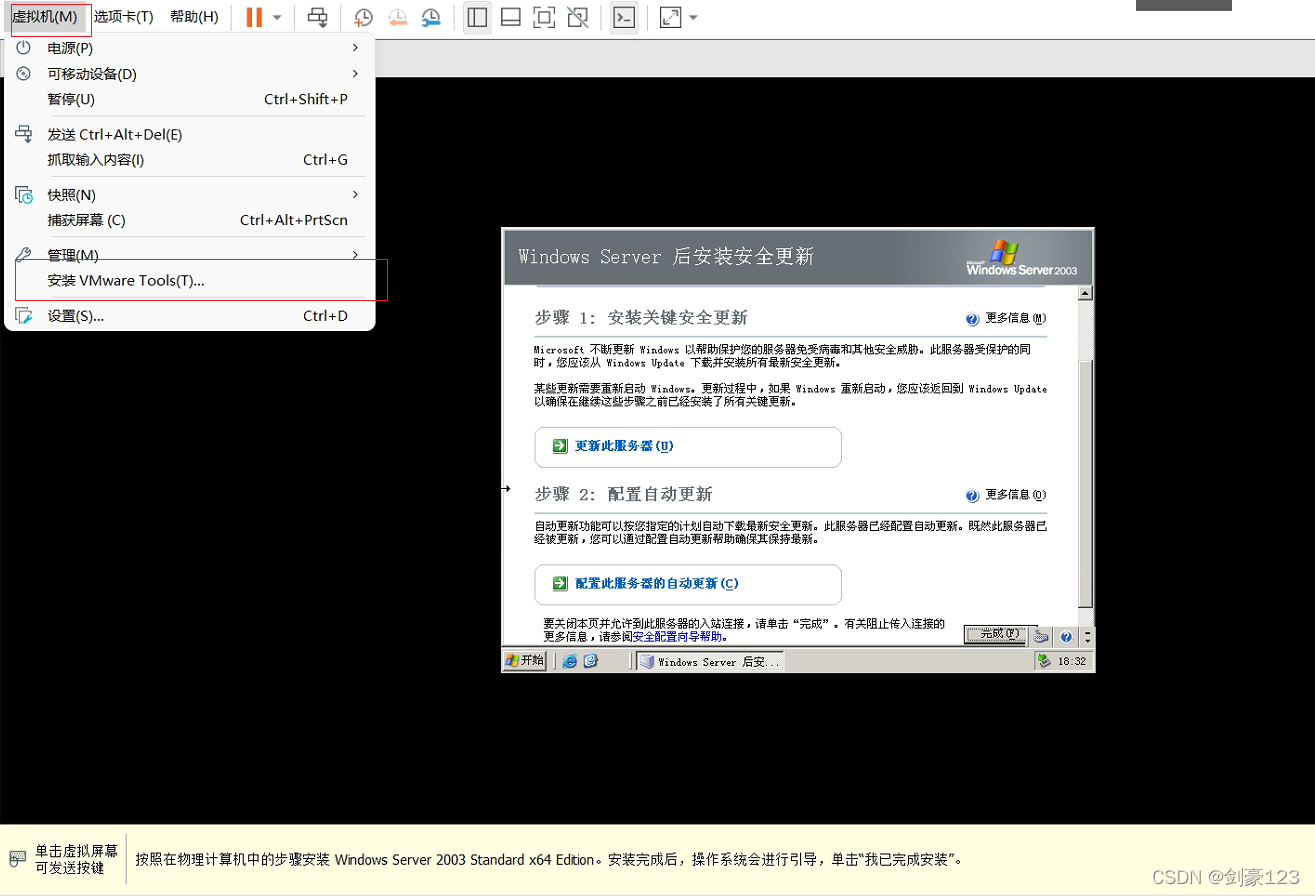Open the 虚拟机(M) menu
Screen dimensions: 1315x896
(x=45, y=17)
